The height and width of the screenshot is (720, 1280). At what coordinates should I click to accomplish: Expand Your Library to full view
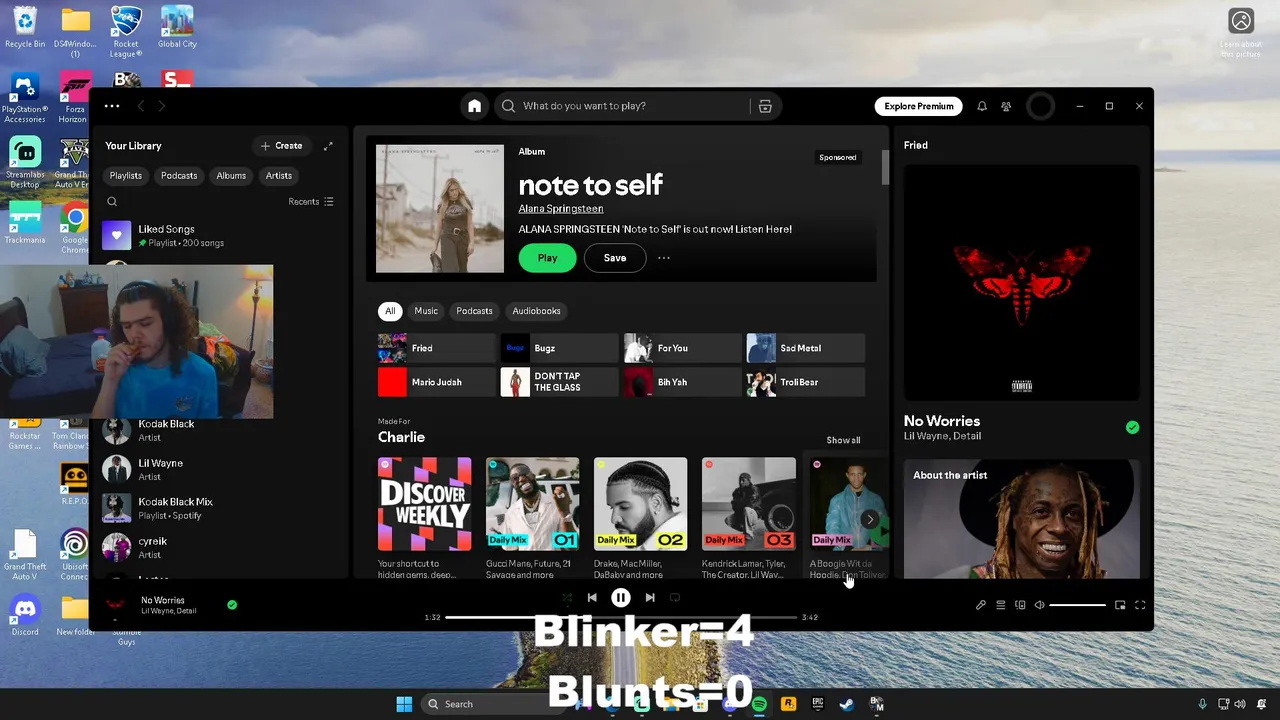click(x=328, y=146)
